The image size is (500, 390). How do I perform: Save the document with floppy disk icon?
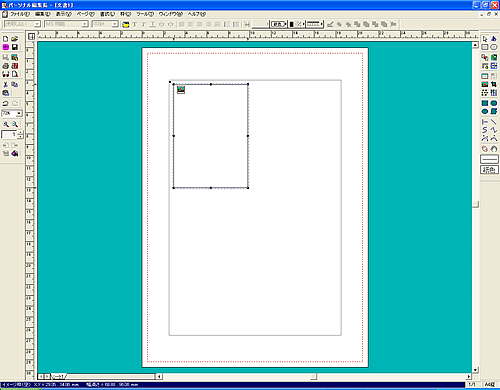coord(15,47)
